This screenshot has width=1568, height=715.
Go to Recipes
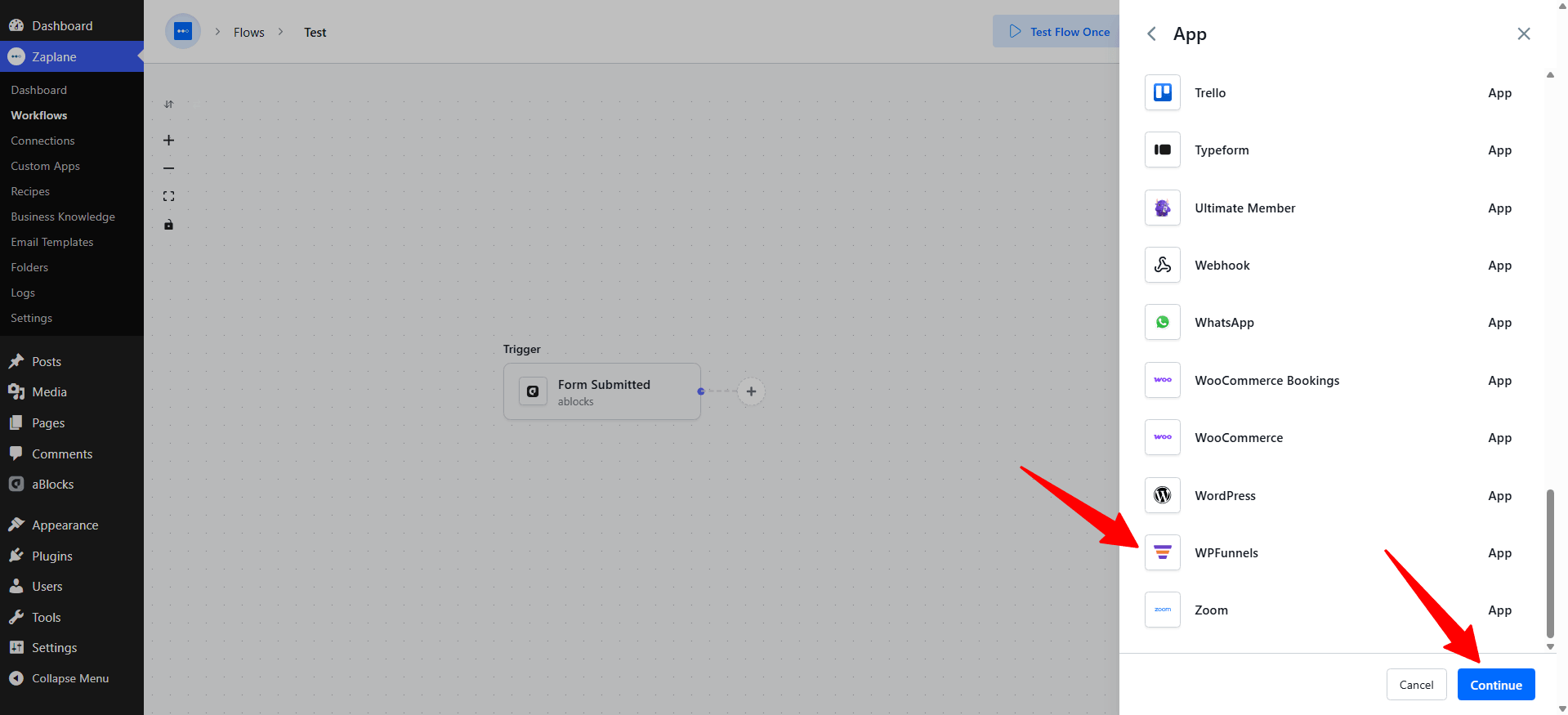point(30,191)
